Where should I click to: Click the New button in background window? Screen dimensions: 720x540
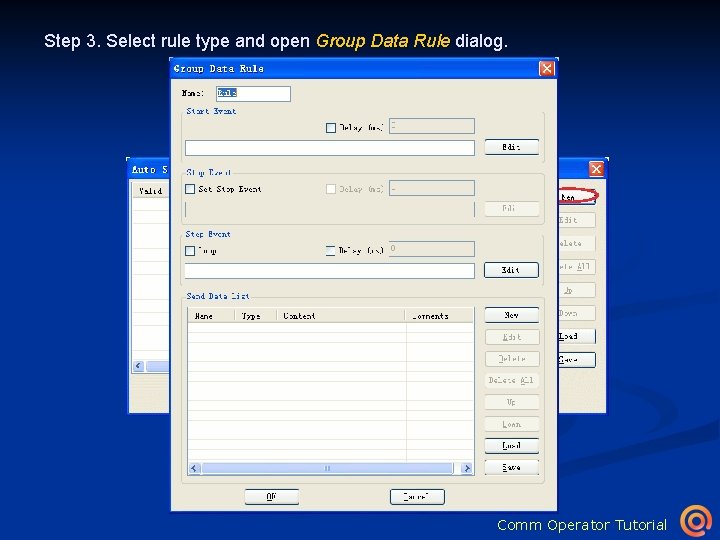577,197
